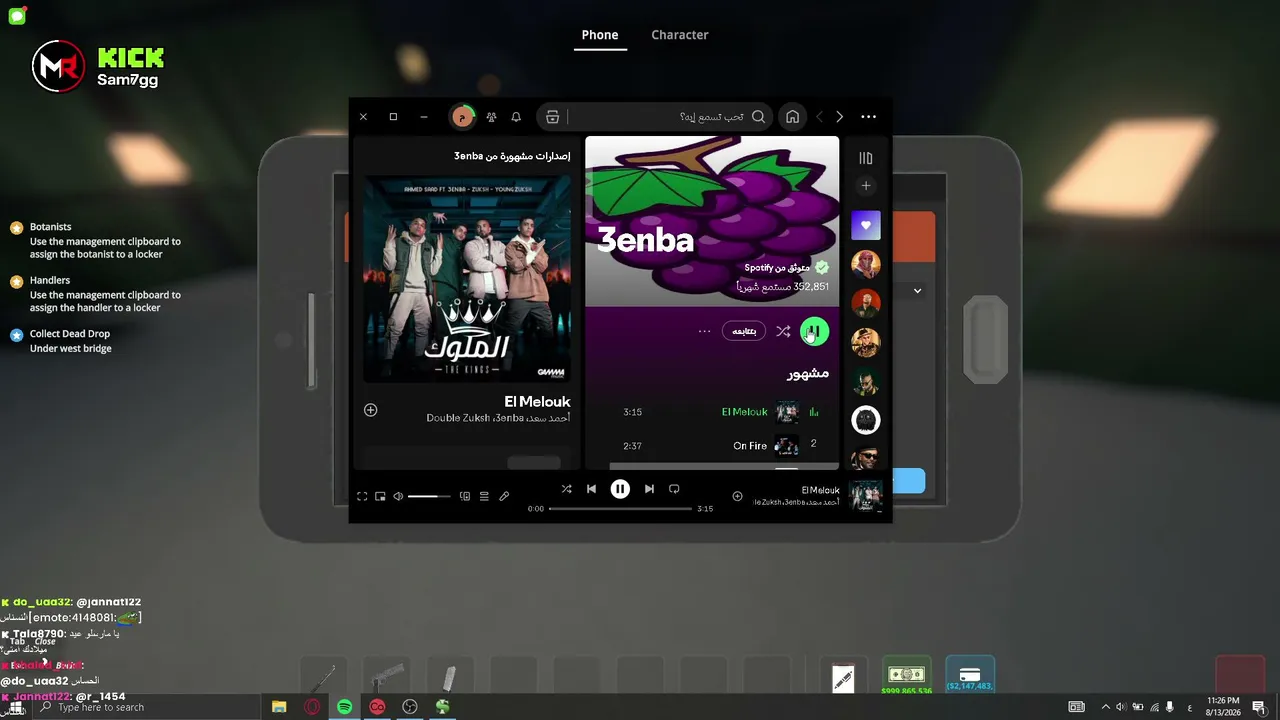Open the Liked Songs heart playlist
This screenshot has width=1280, height=720.
[x=866, y=225]
